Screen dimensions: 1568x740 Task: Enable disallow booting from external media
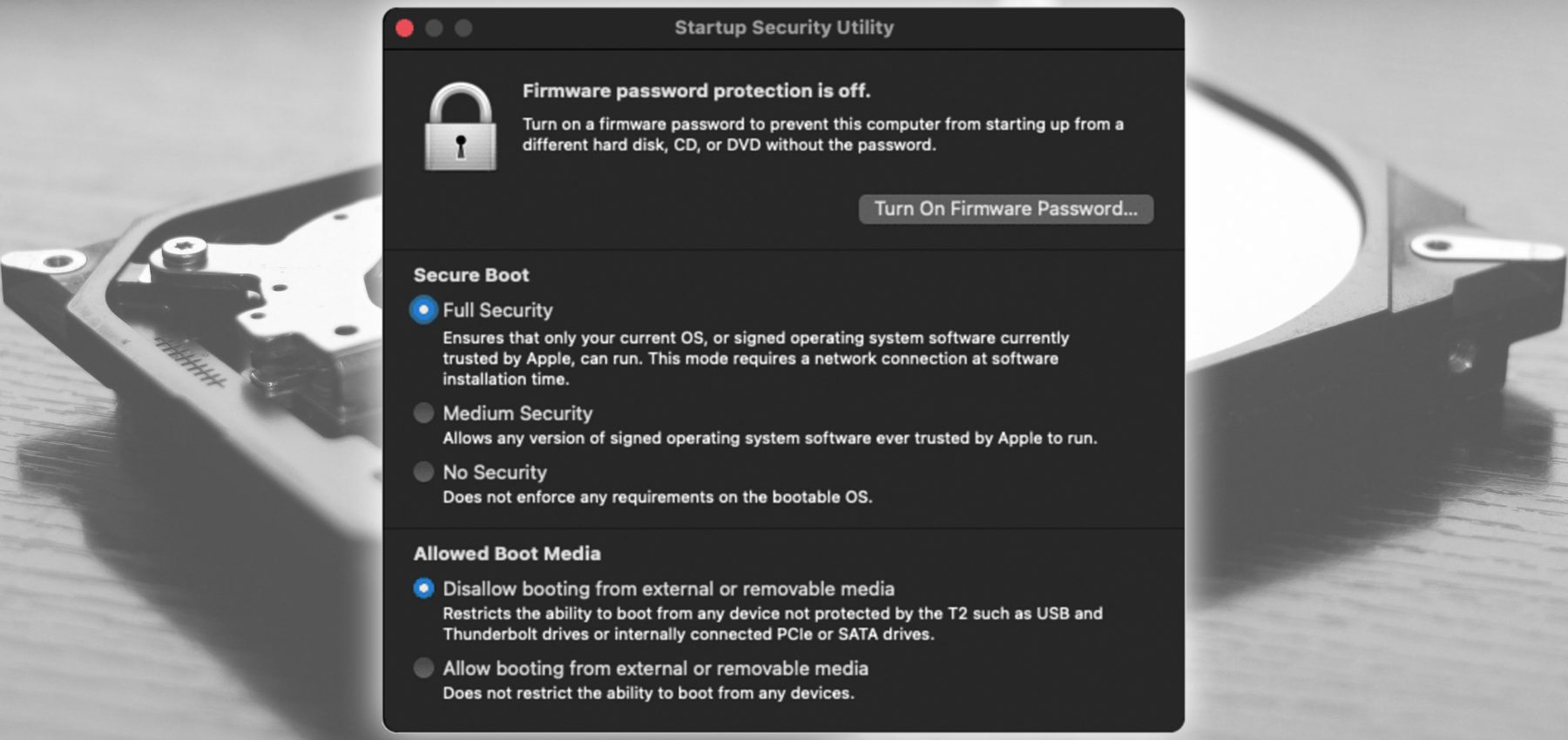422,589
